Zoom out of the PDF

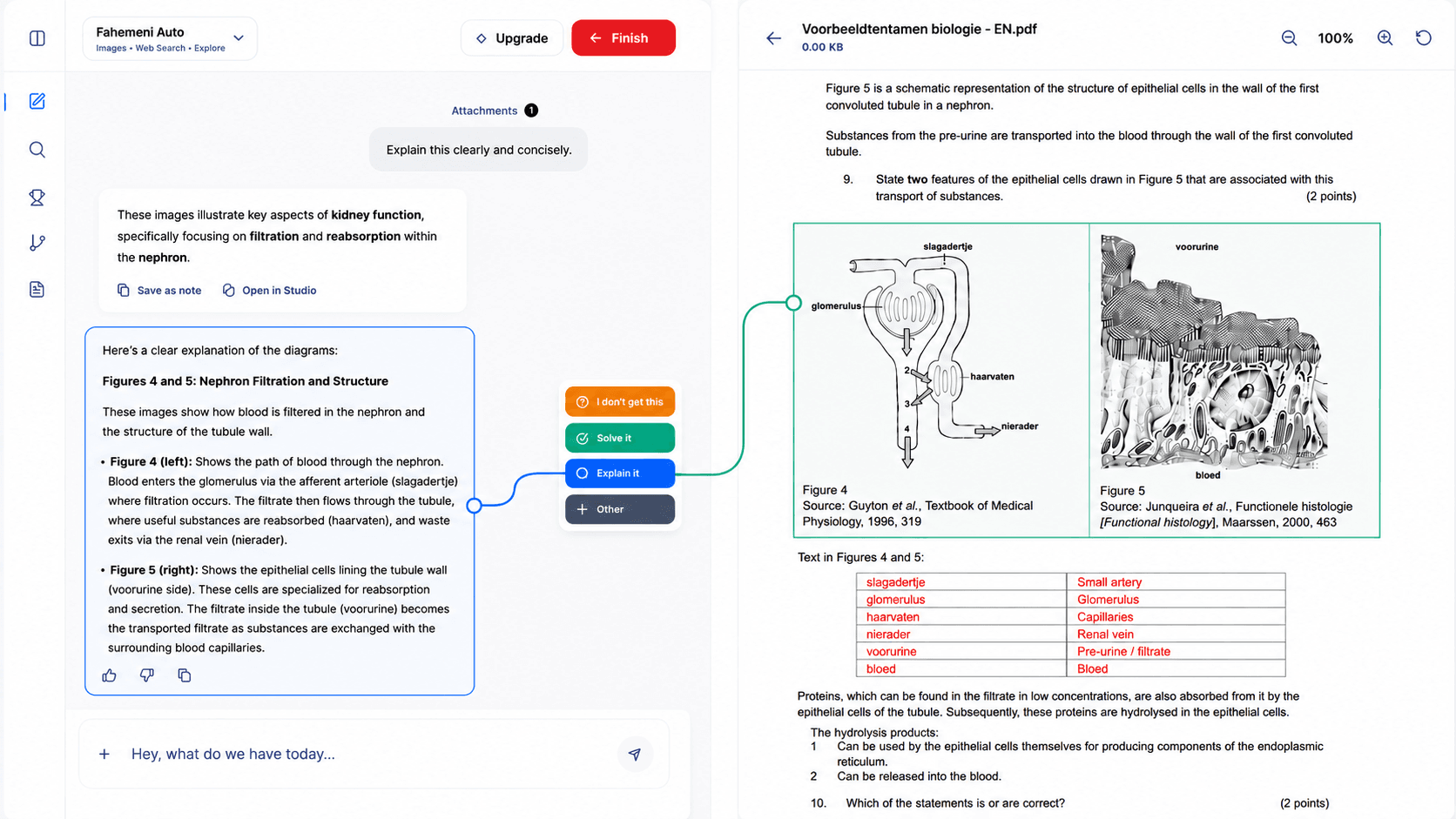click(1289, 38)
